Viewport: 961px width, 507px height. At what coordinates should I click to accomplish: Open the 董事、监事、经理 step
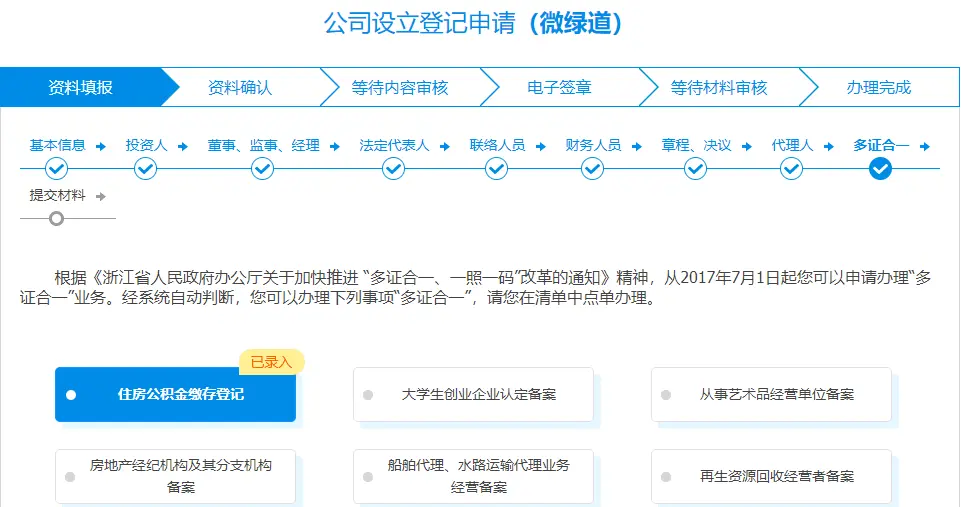tap(264, 145)
